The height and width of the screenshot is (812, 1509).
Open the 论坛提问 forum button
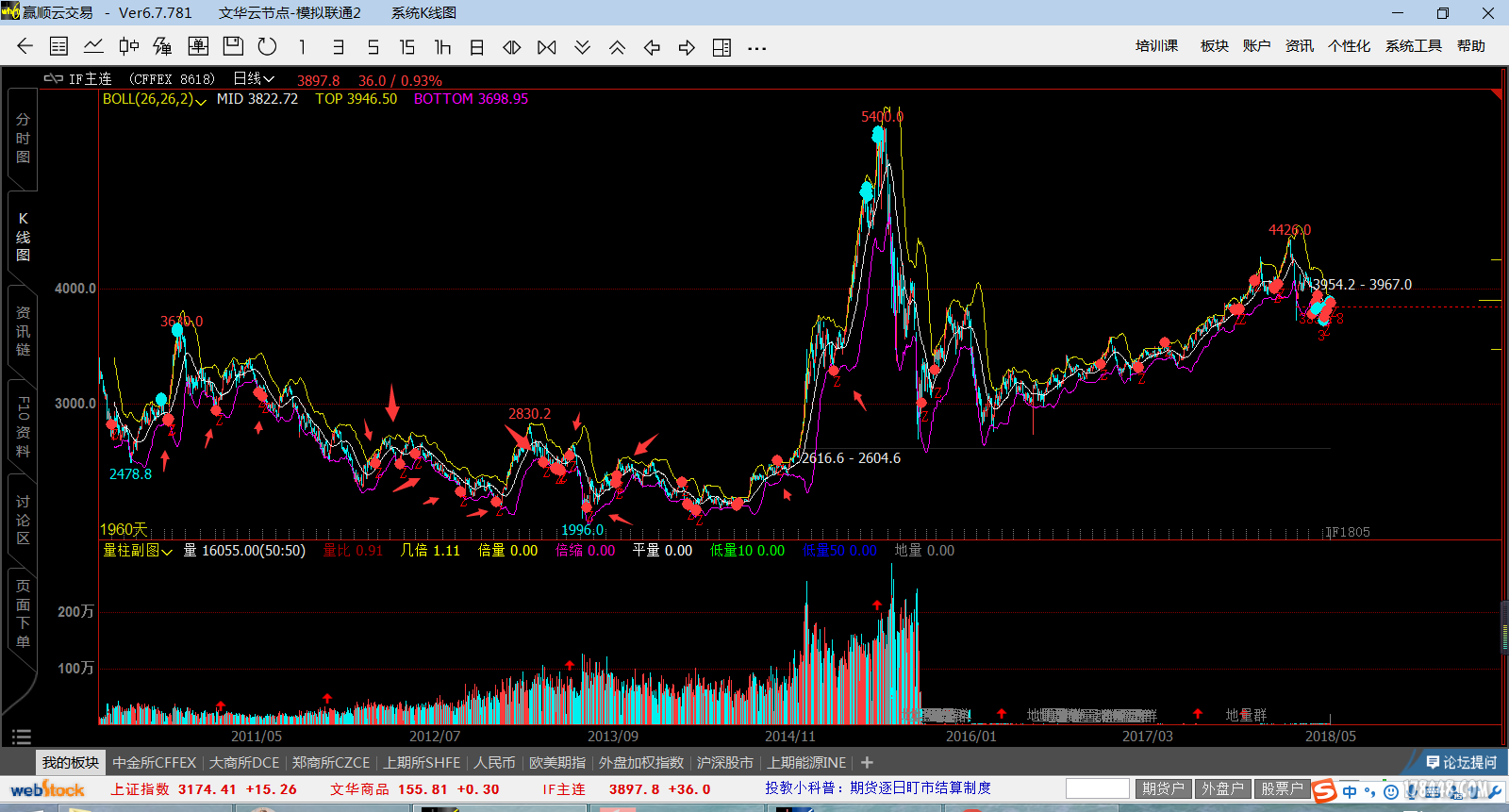[1461, 762]
